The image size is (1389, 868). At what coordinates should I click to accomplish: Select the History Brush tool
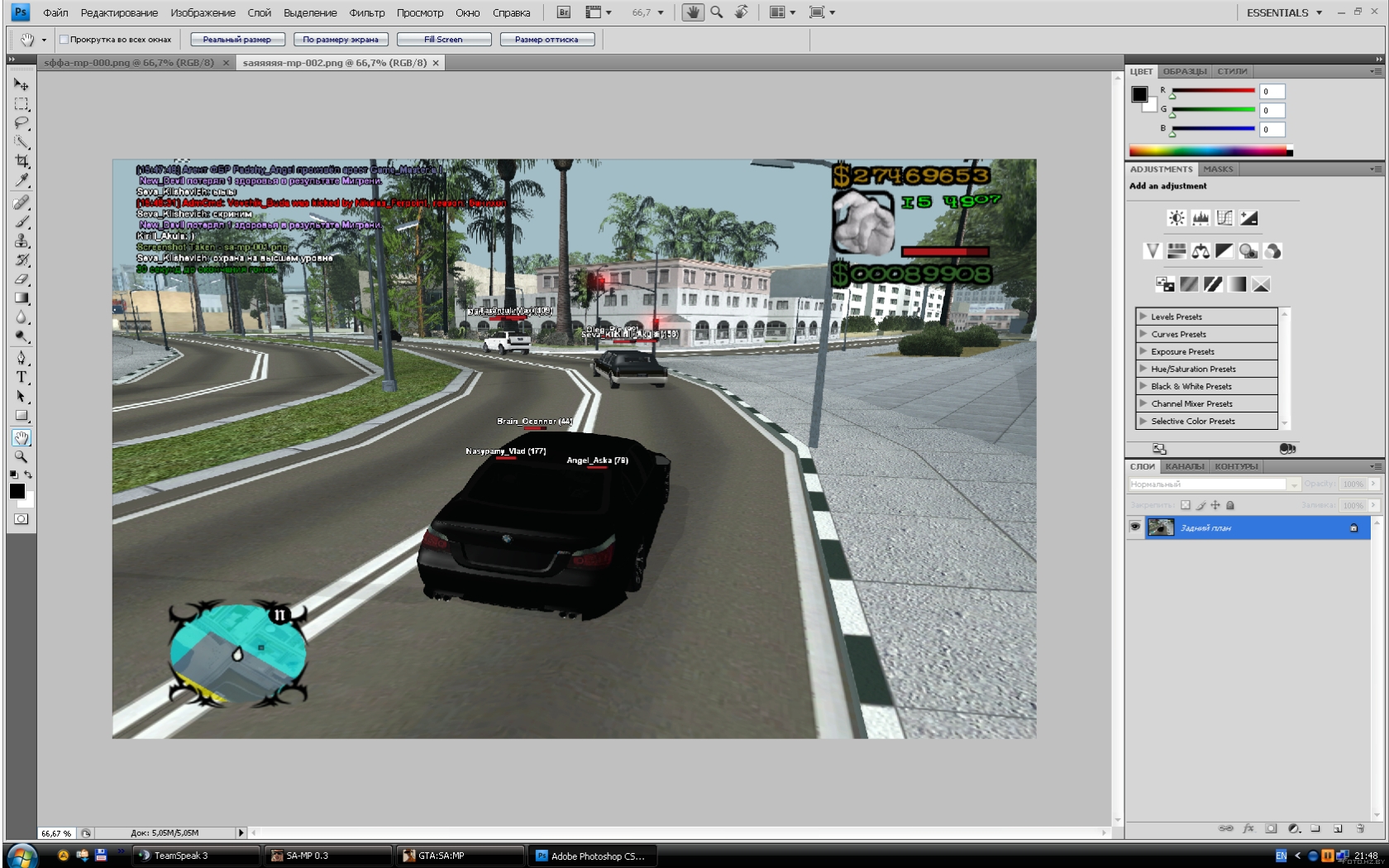pyautogui.click(x=21, y=260)
